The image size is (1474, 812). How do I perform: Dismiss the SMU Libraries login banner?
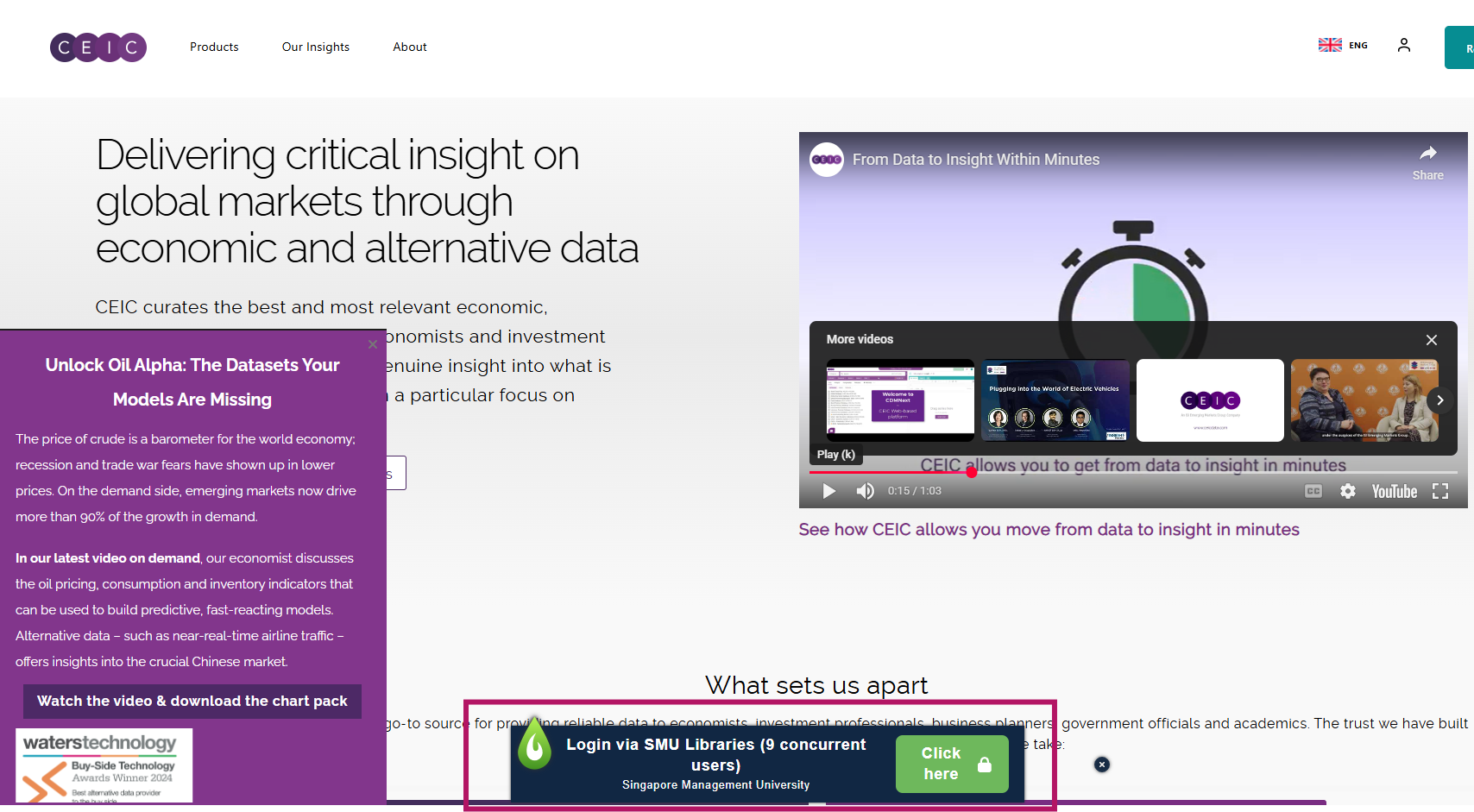click(1102, 765)
